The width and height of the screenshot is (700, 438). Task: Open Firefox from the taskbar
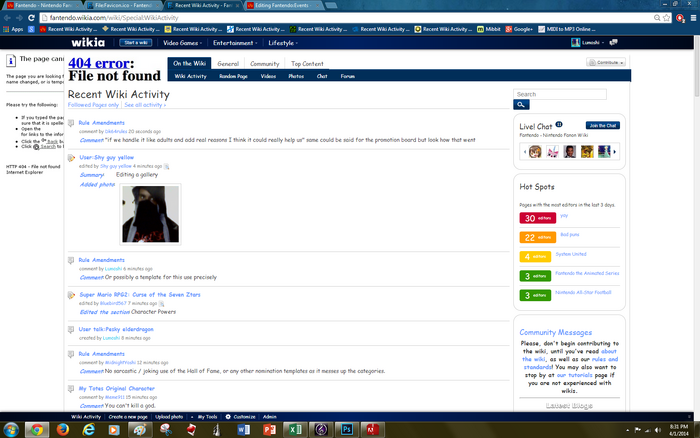(63, 430)
